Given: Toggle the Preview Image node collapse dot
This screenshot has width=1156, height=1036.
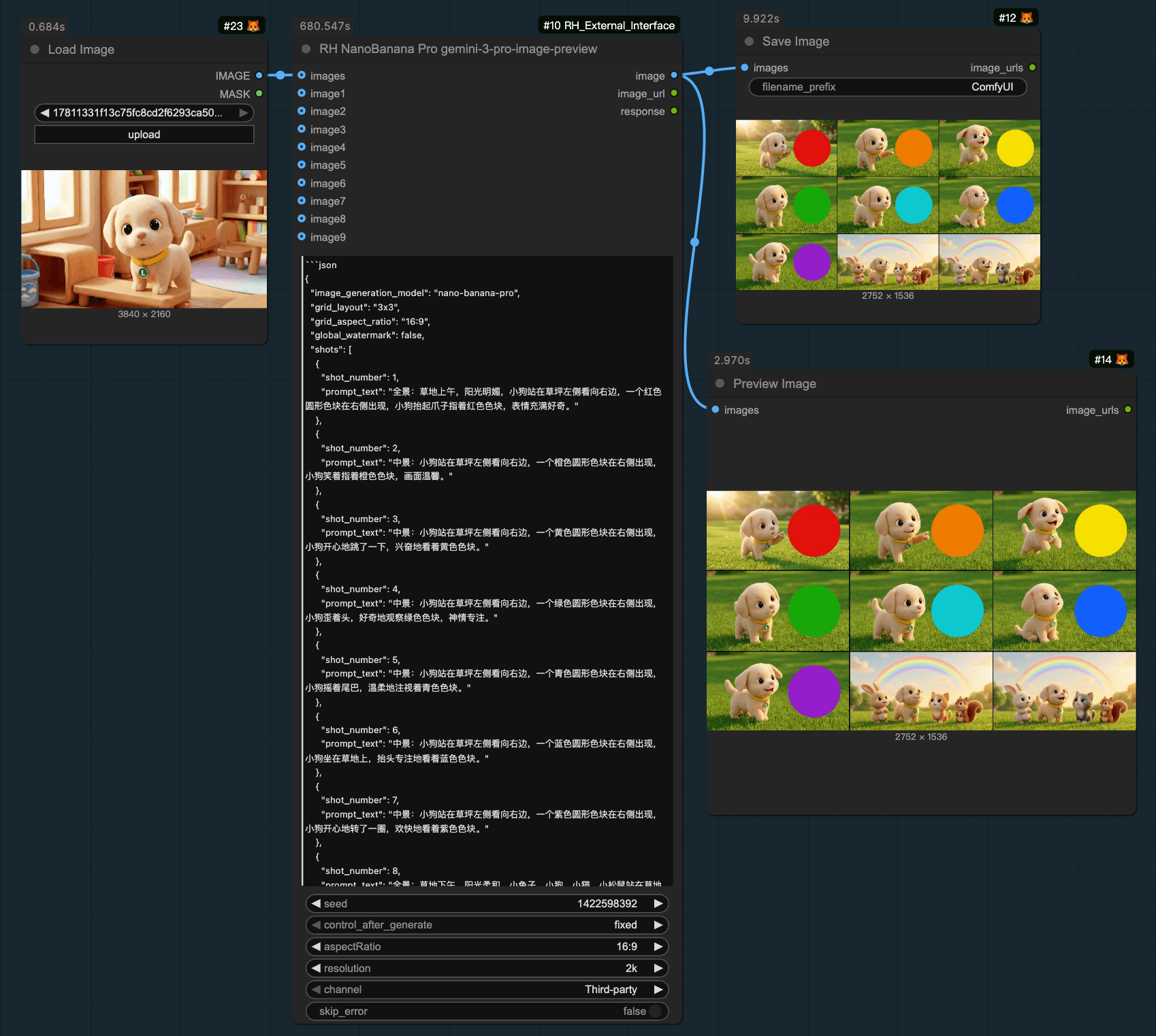Looking at the screenshot, I should click(x=720, y=383).
